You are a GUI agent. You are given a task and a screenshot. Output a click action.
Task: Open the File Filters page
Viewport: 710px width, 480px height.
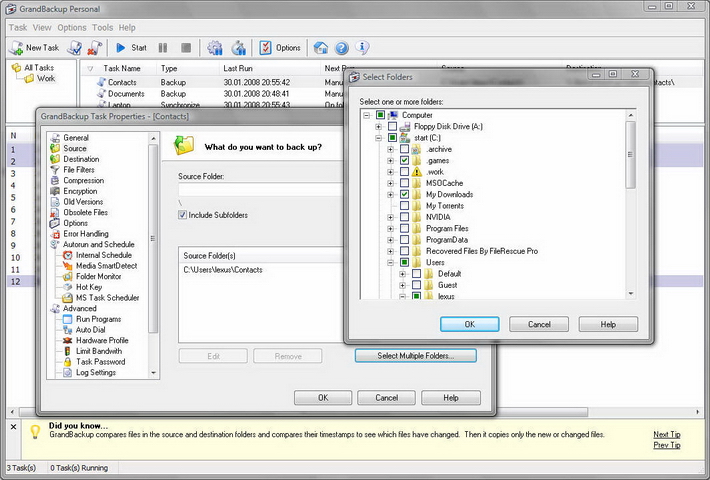click(79, 169)
